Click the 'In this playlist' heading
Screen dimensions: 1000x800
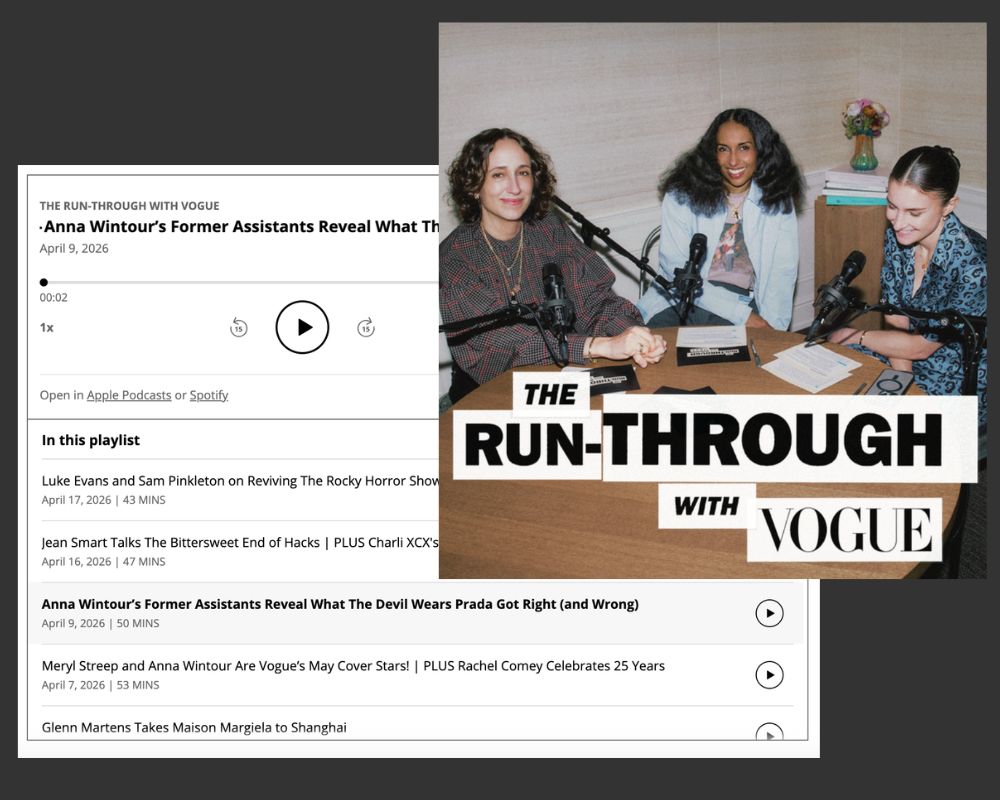91,440
